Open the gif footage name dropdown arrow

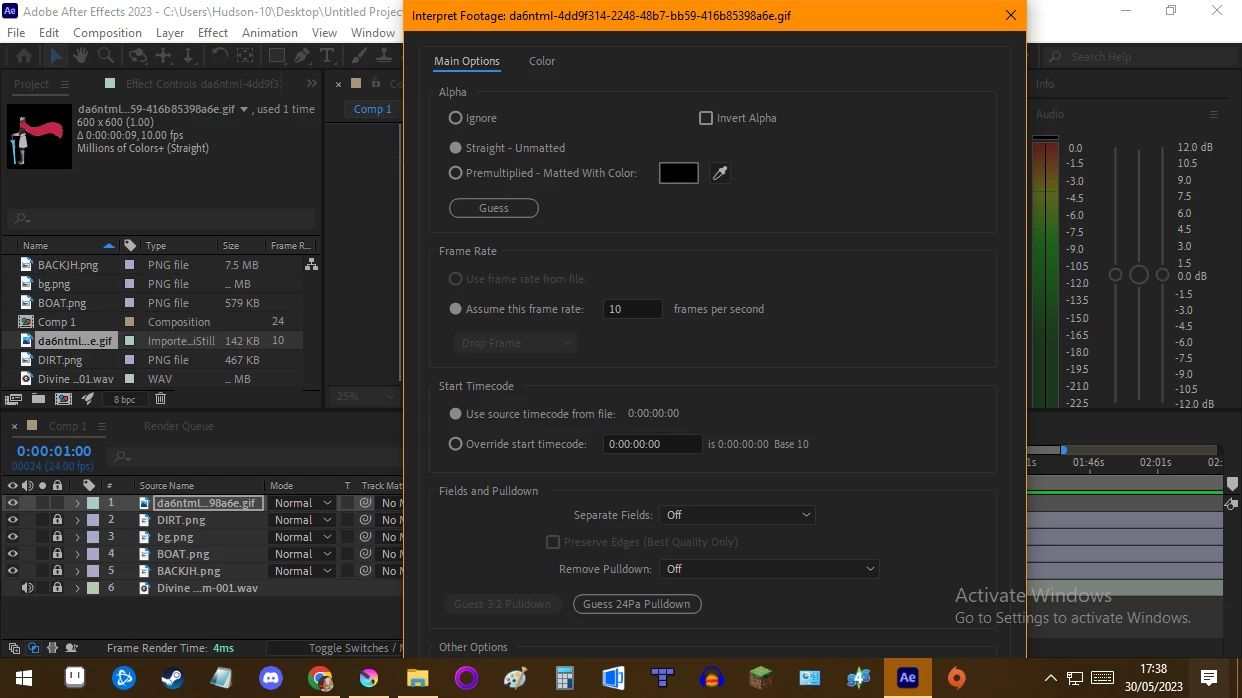coord(244,109)
